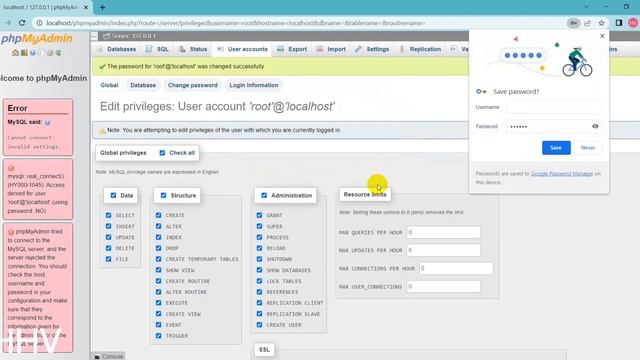Uncheck the CREATE USER privilege
The width and height of the screenshot is (640, 360).
click(x=259, y=325)
